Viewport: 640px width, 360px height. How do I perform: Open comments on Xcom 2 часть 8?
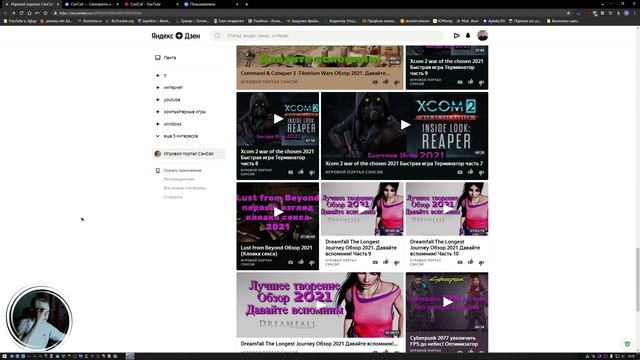pos(291,172)
